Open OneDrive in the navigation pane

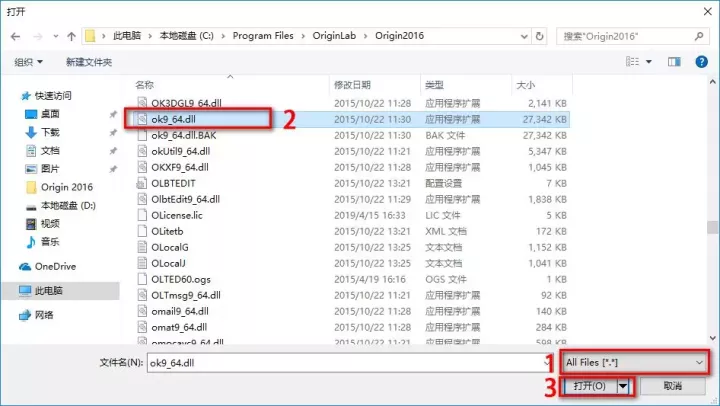(54, 266)
